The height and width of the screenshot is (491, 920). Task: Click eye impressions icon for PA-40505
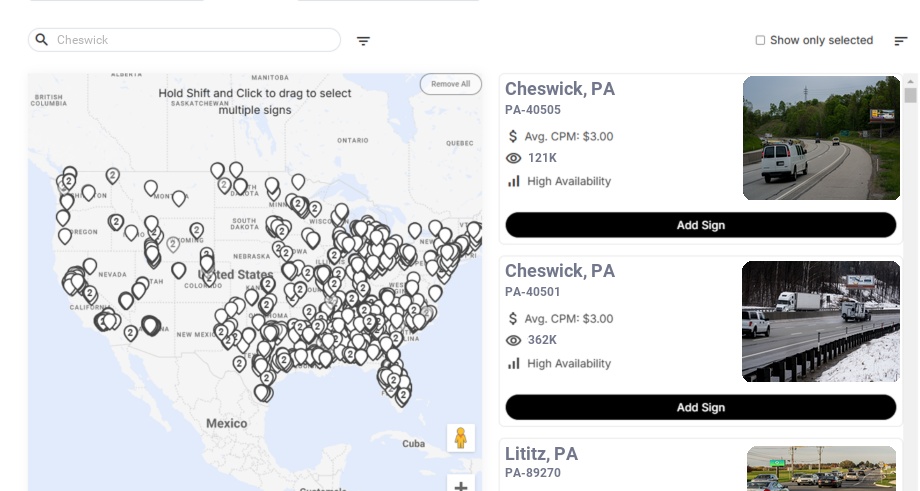tap(514, 158)
